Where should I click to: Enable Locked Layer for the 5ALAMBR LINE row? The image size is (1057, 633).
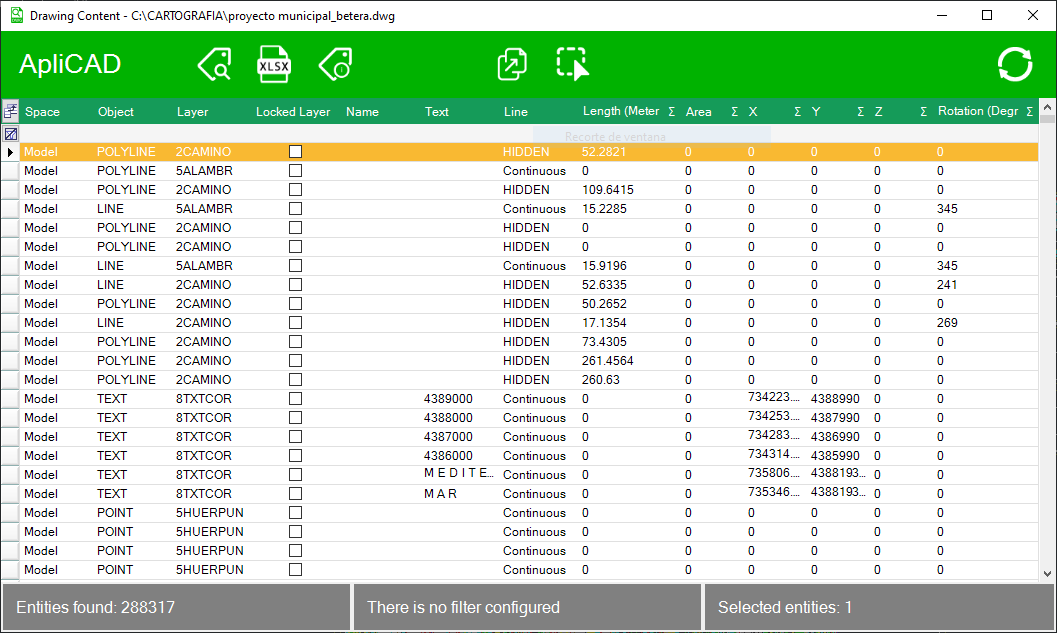pyautogui.click(x=295, y=208)
